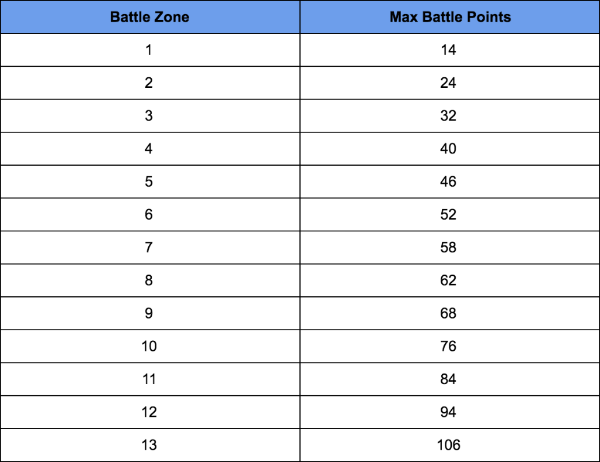The height and width of the screenshot is (462, 600).
Task: Click the Battle Zone 2 cell
Action: pyautogui.click(x=150, y=83)
